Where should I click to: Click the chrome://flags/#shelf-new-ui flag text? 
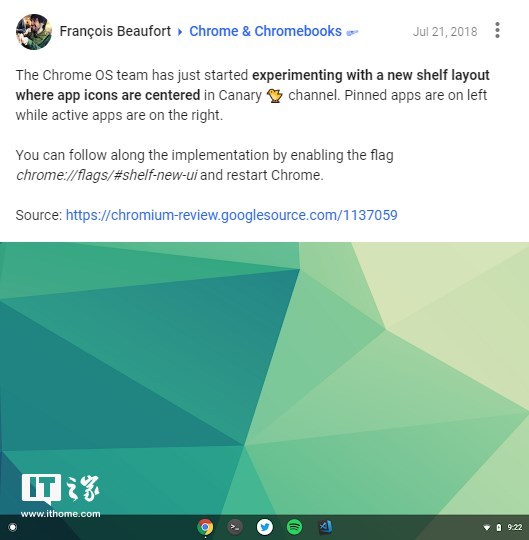tap(106, 175)
